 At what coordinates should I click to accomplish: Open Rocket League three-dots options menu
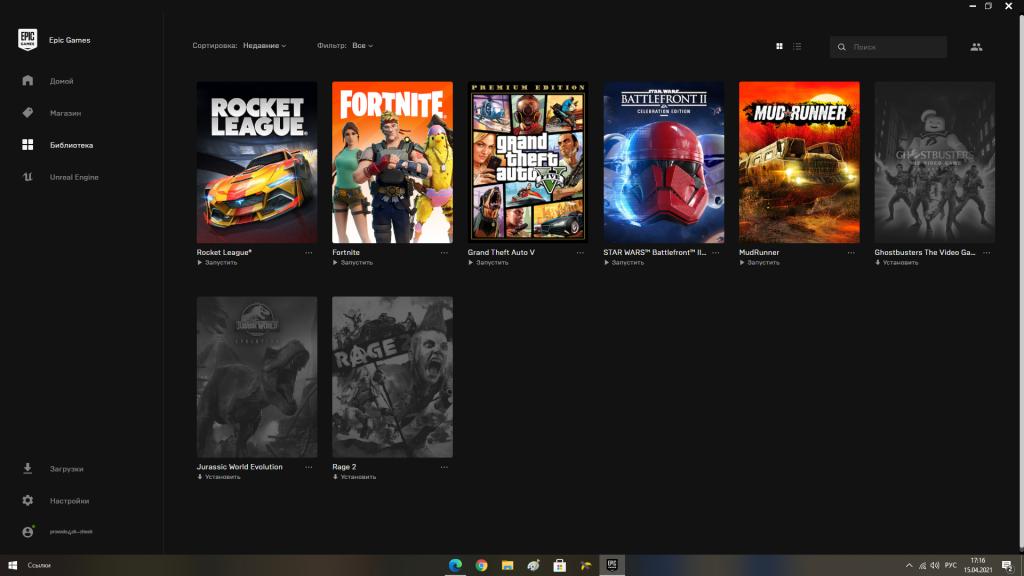[308, 253]
